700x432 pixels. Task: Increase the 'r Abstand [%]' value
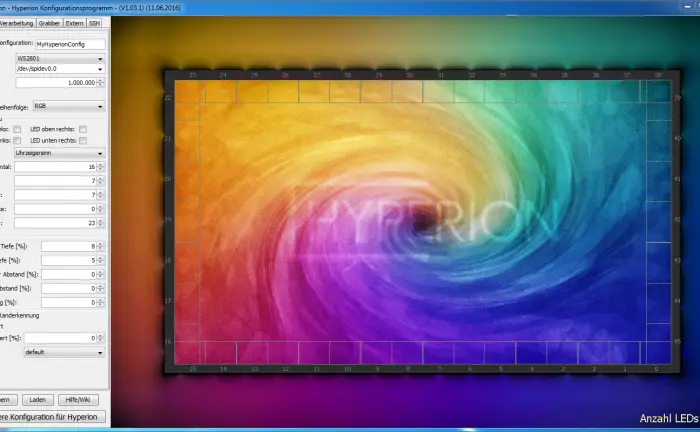point(101,272)
